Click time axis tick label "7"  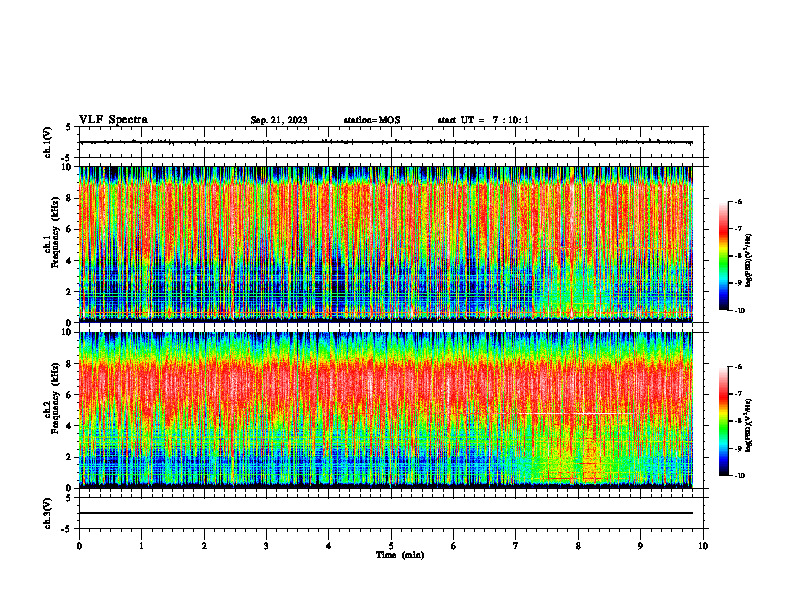click(x=516, y=546)
